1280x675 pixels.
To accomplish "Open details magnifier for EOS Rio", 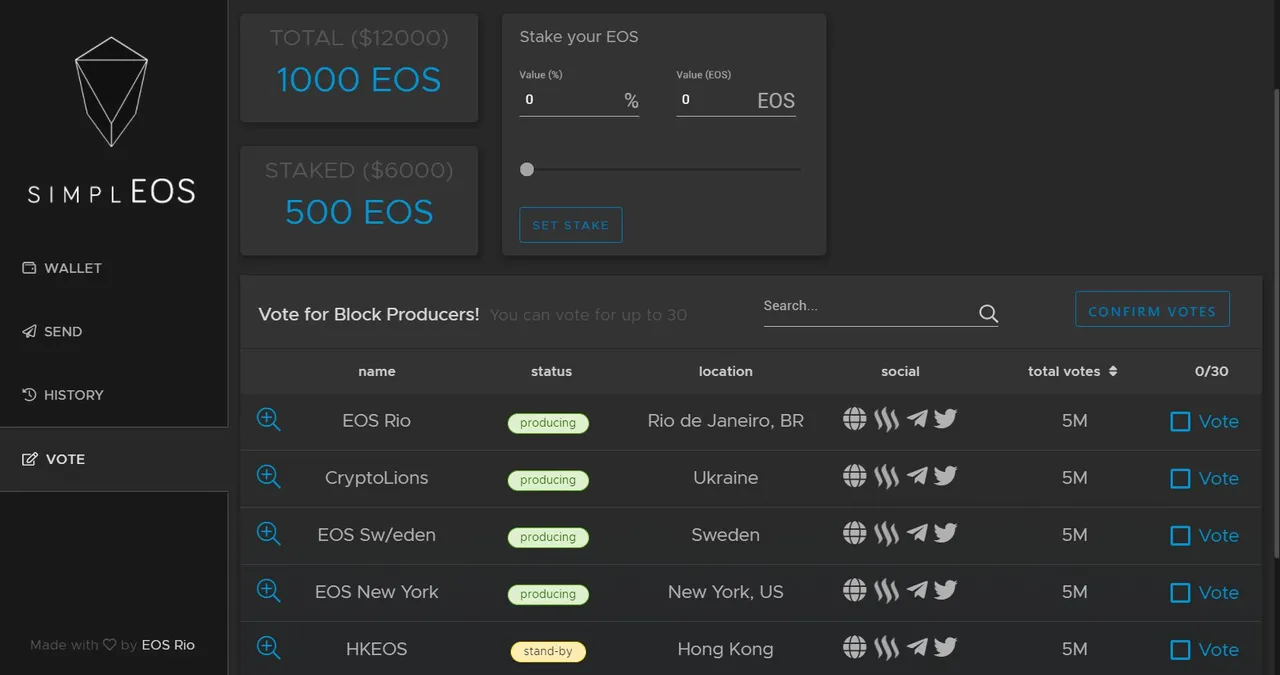I will pos(268,419).
